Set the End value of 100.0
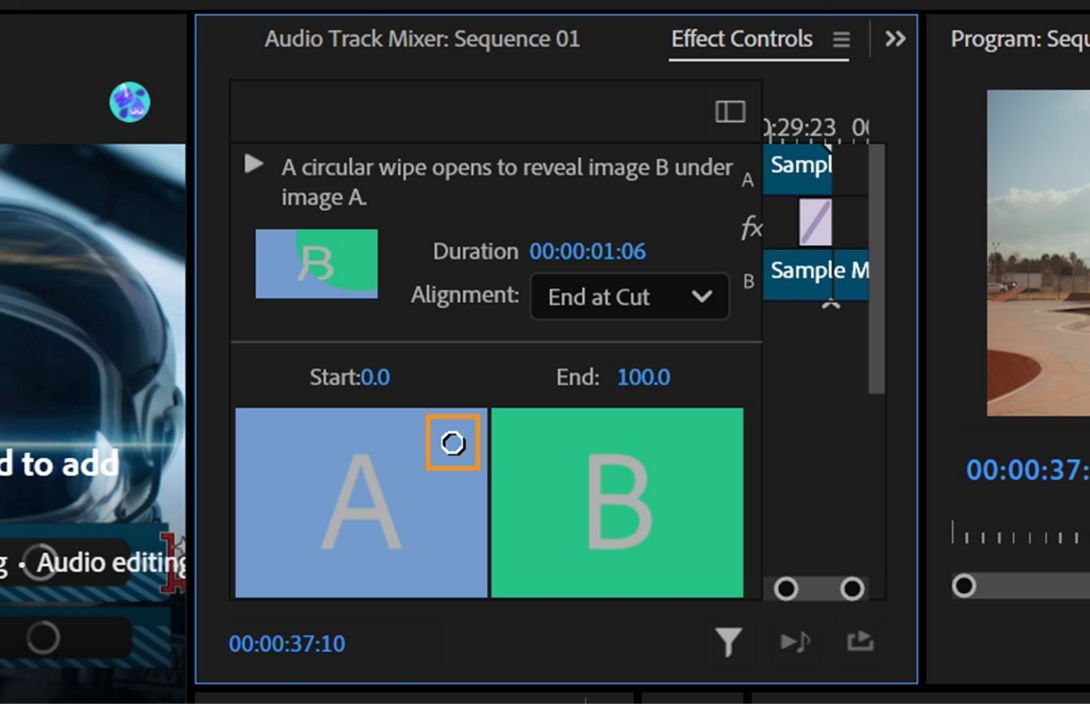This screenshot has height=704, width=1090. pyautogui.click(x=643, y=378)
